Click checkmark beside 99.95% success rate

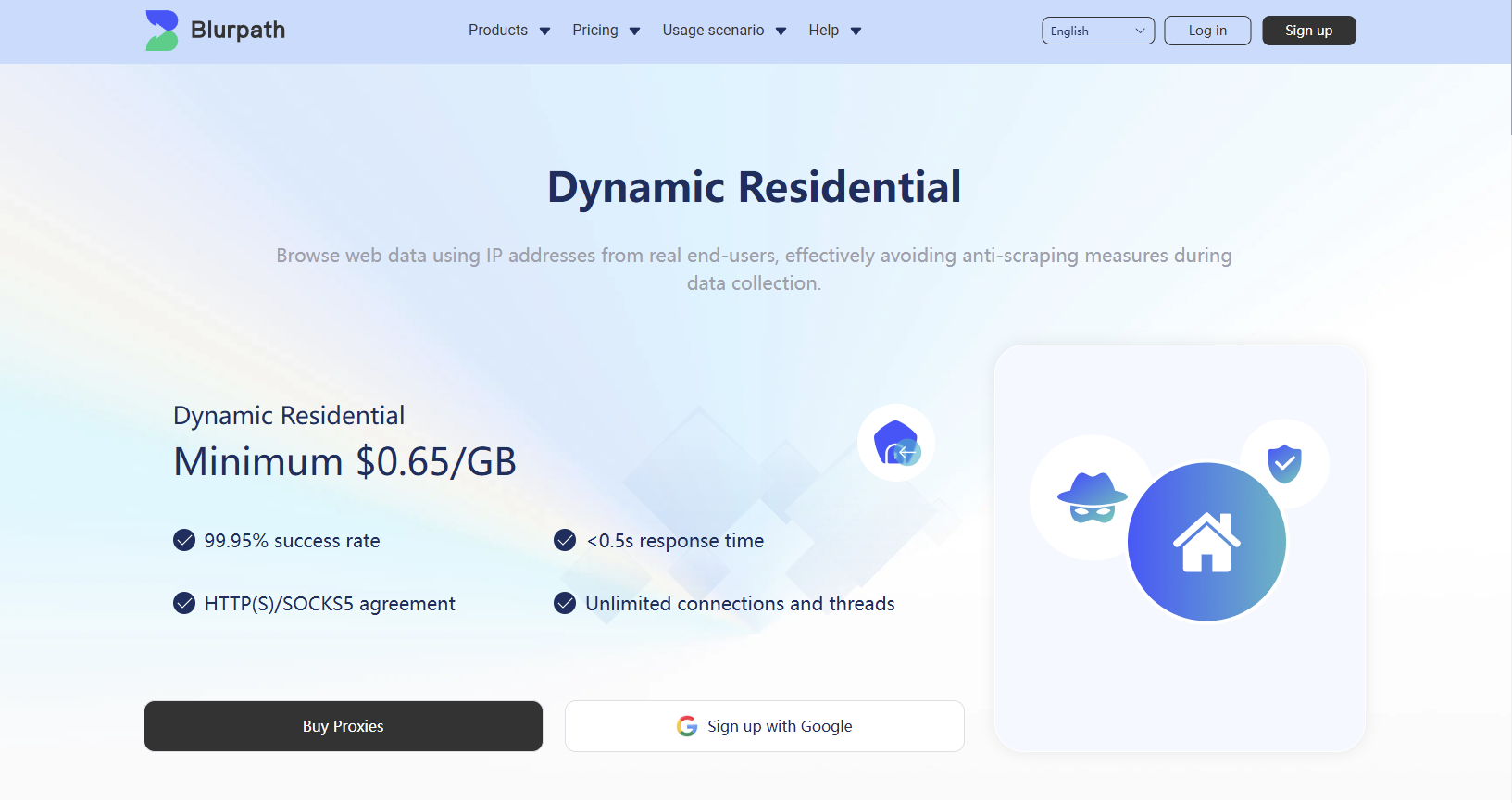point(184,540)
